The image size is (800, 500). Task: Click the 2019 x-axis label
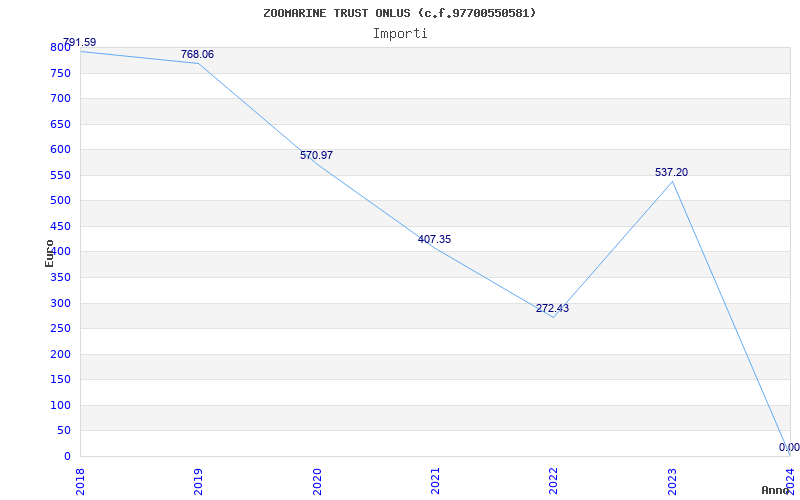198,481
